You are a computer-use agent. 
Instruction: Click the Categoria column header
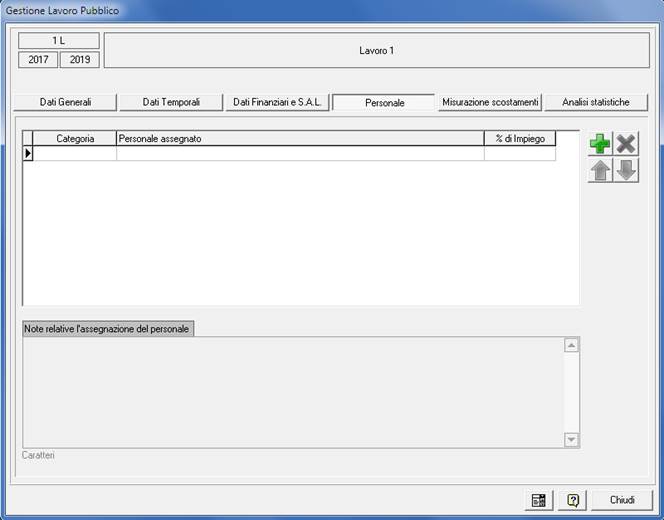(x=75, y=139)
